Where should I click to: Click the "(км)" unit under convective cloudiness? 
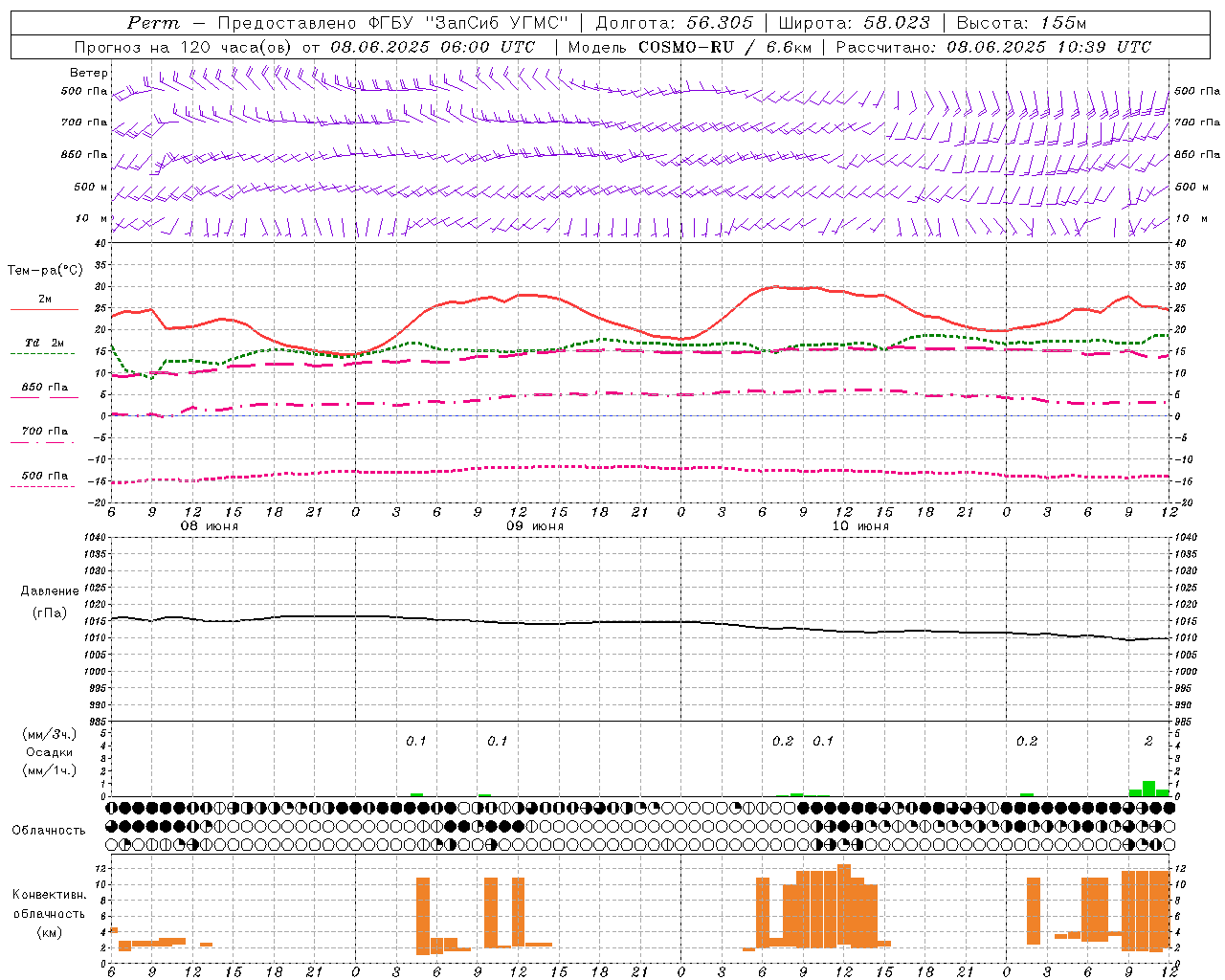(50, 932)
